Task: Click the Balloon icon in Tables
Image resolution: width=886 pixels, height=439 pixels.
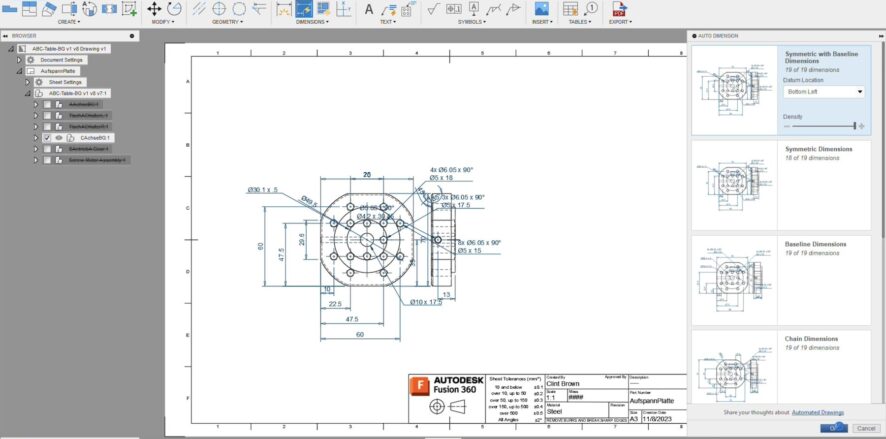Action: point(592,9)
